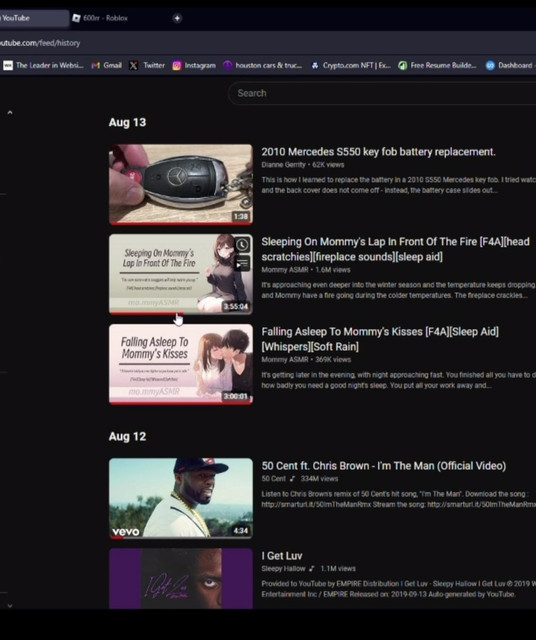
Task: Visit Dianne Gerrity channel
Action: pyautogui.click(x=283, y=165)
